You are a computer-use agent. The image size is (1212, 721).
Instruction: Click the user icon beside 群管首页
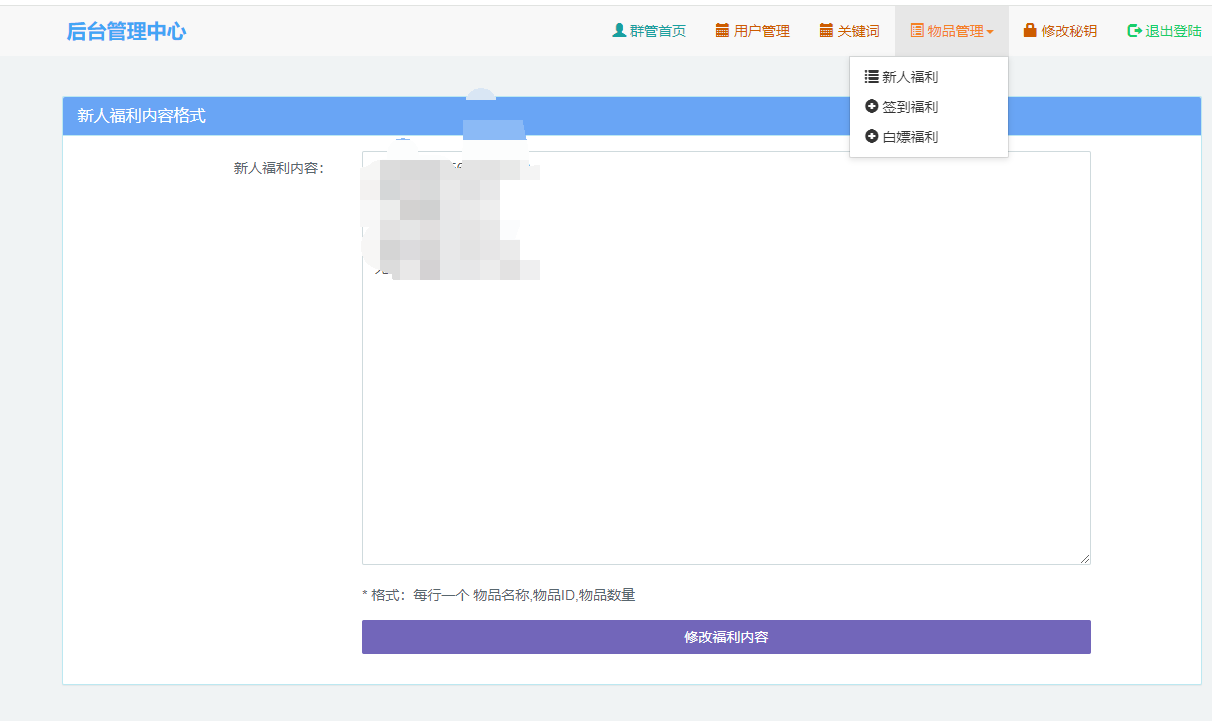click(619, 31)
